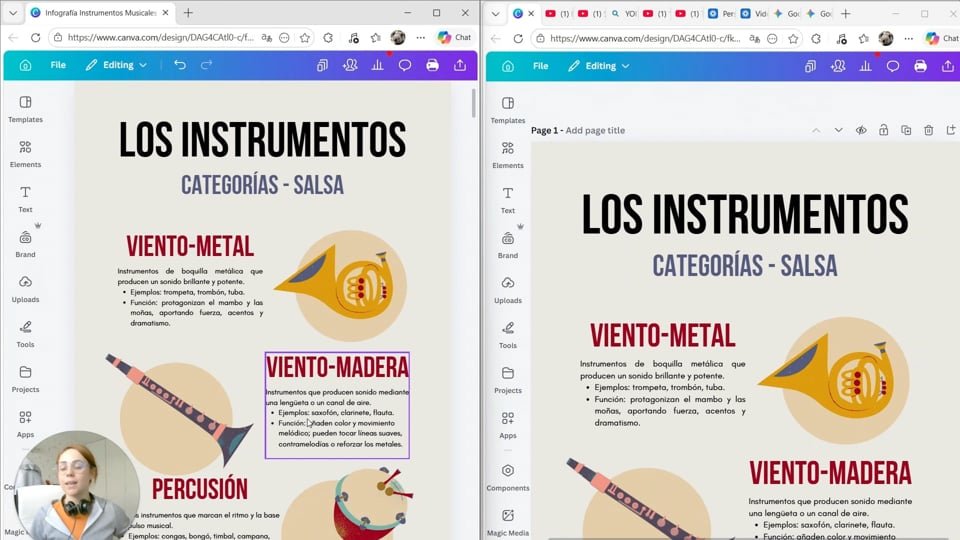Image resolution: width=960 pixels, height=540 pixels.
Task: Open Tools panel in left Canva window
Action: tap(25, 334)
